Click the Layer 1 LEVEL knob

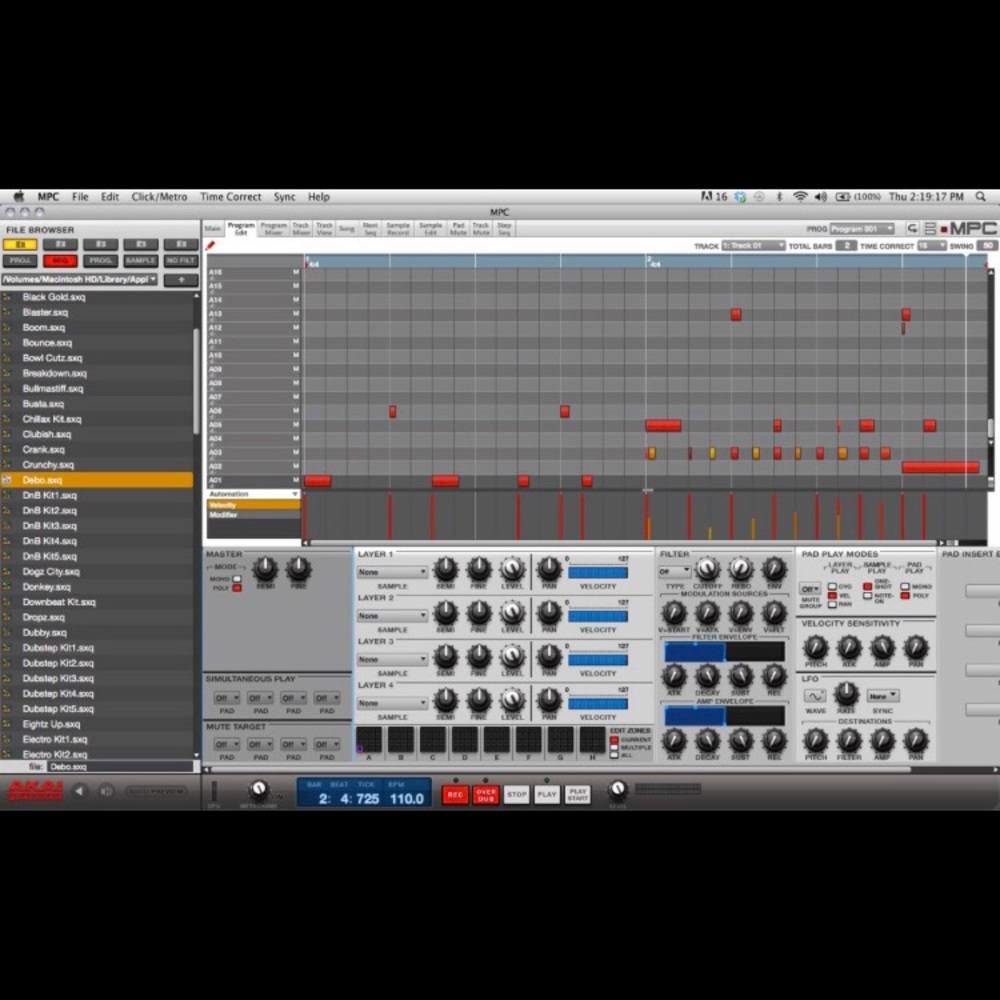(x=511, y=569)
